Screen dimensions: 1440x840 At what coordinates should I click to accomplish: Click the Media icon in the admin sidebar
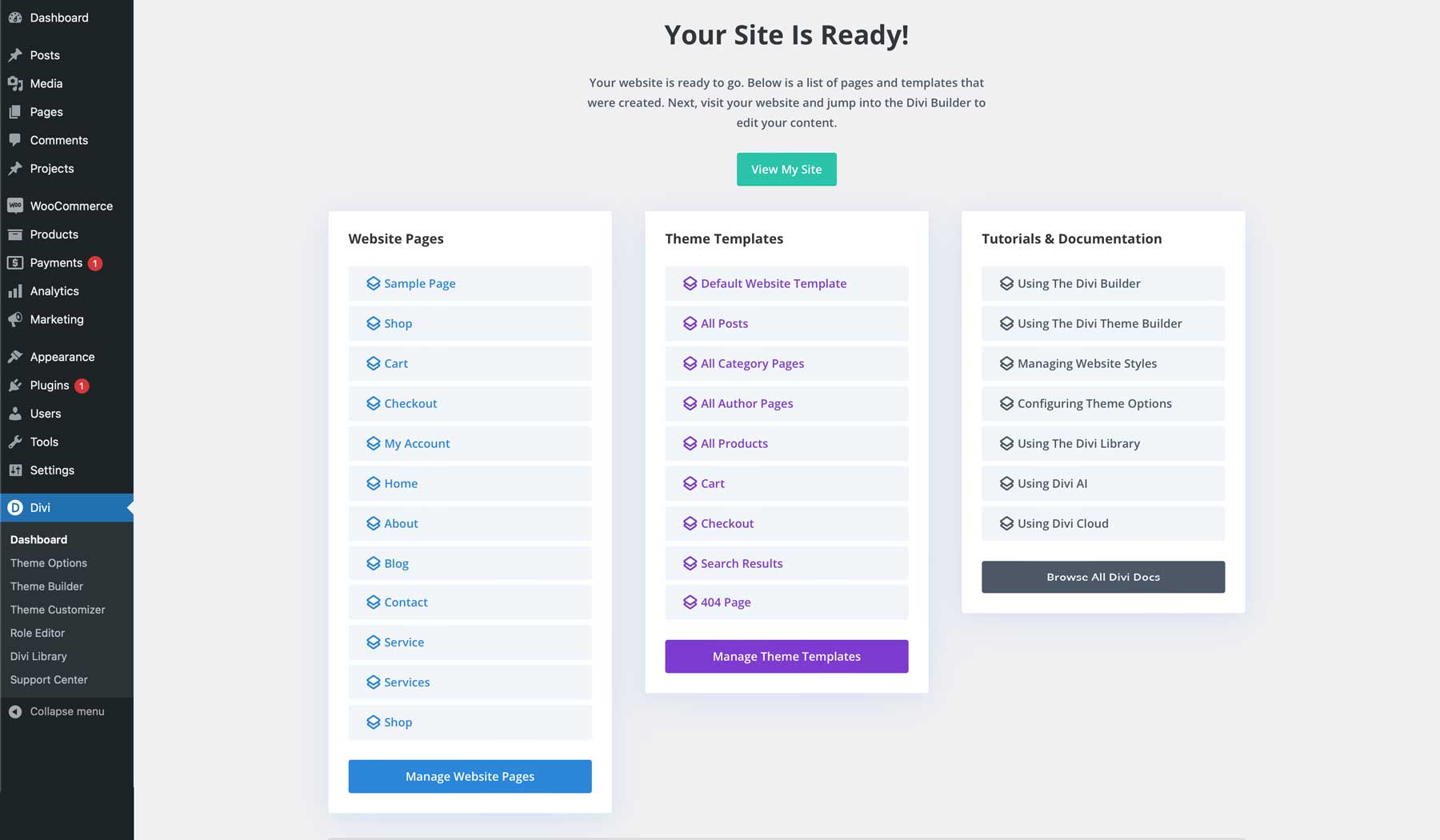(14, 83)
